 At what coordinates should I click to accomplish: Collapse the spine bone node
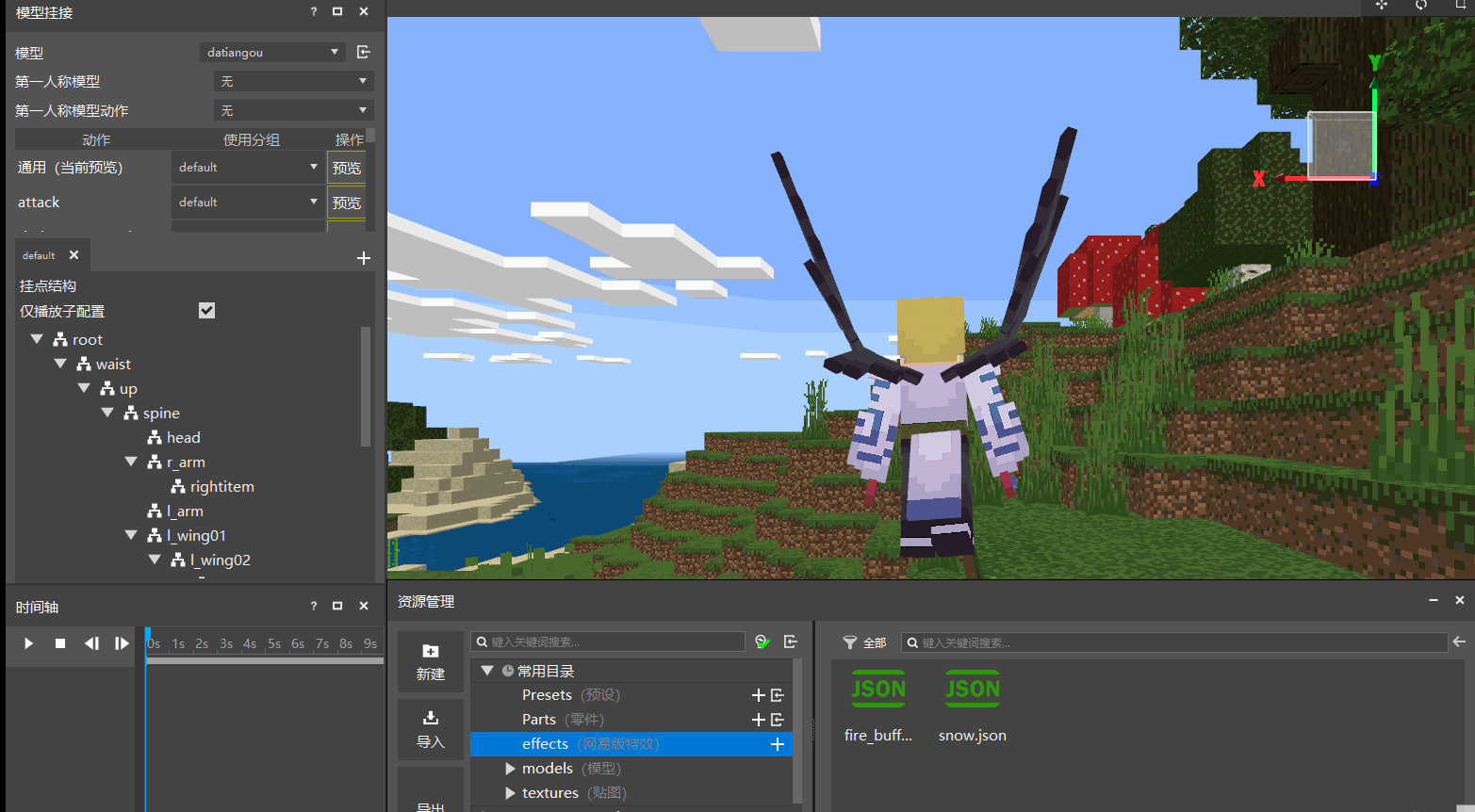coord(107,413)
